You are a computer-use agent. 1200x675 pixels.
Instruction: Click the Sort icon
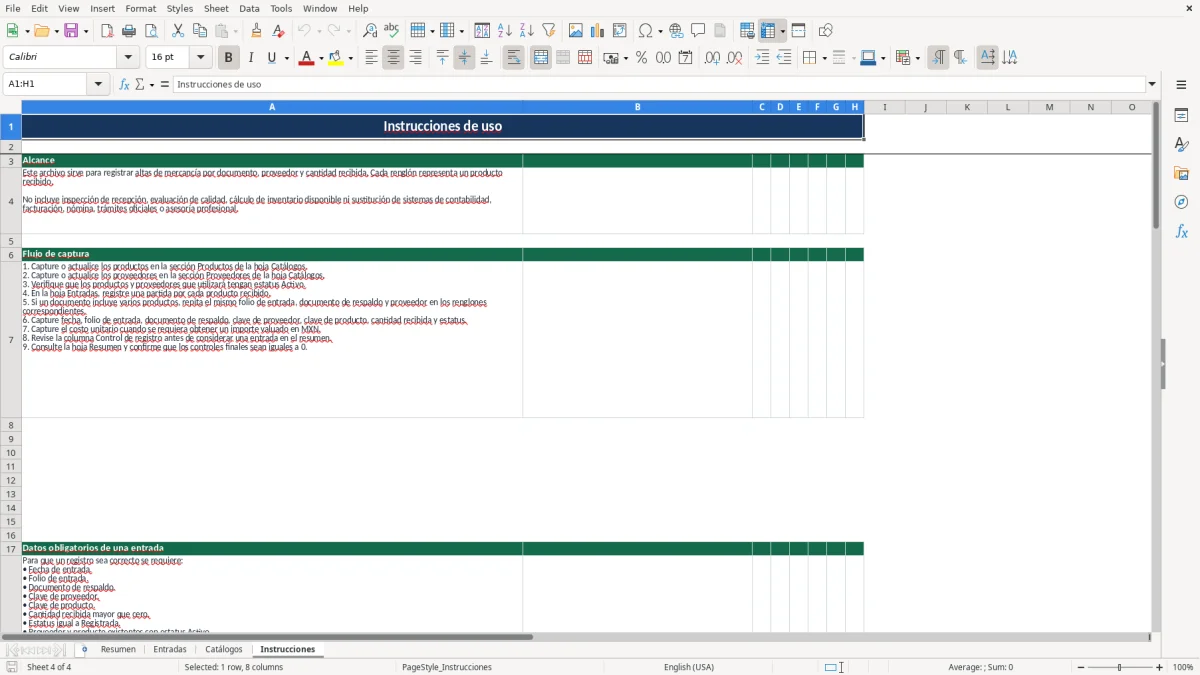pos(482,31)
